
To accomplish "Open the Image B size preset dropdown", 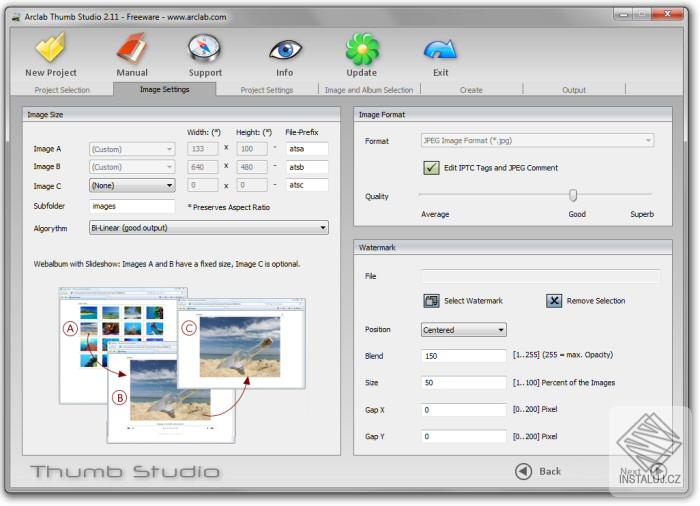I will pos(132,167).
